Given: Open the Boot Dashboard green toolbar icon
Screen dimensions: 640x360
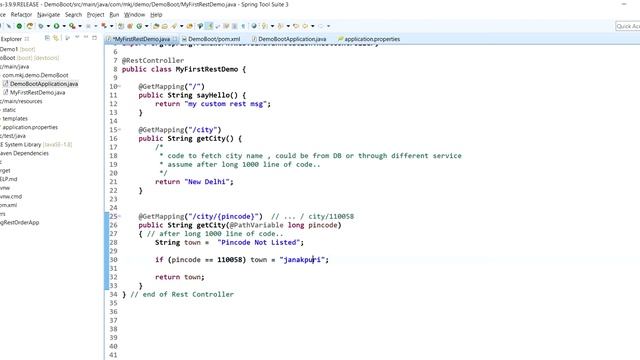Looking at the screenshot, I should (19, 26).
